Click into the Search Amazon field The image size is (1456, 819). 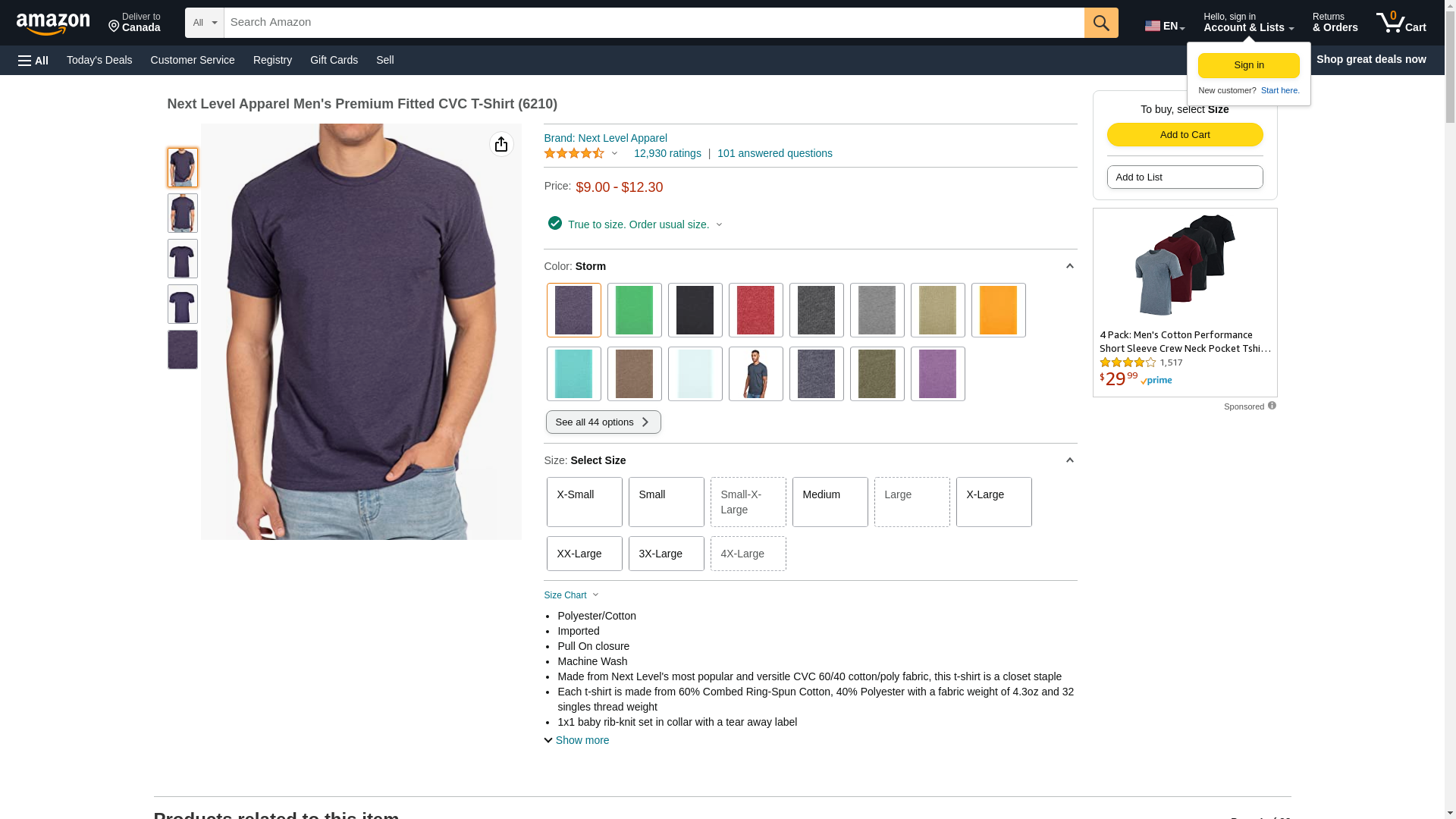point(654,23)
